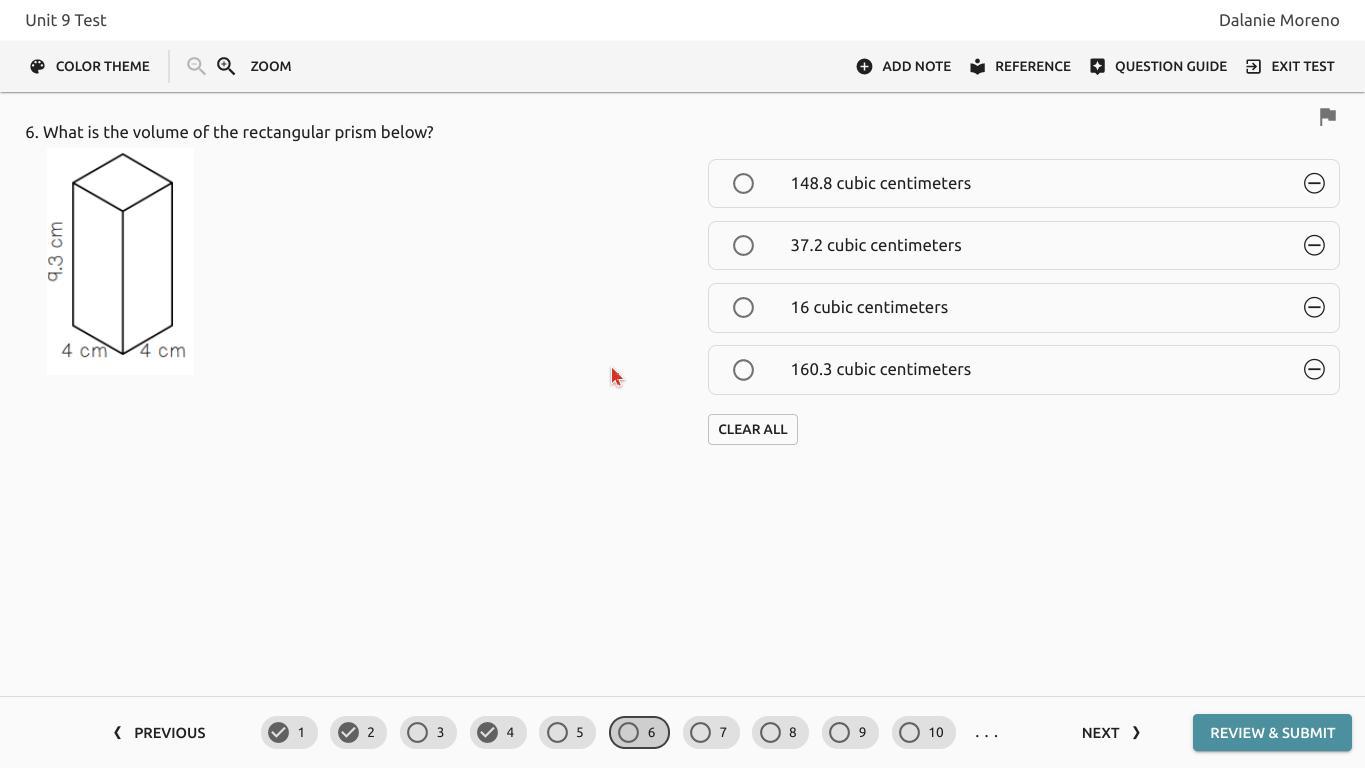This screenshot has width=1365, height=768.
Task: Choose 37.2 cubic centimeters radio option
Action: coord(743,245)
